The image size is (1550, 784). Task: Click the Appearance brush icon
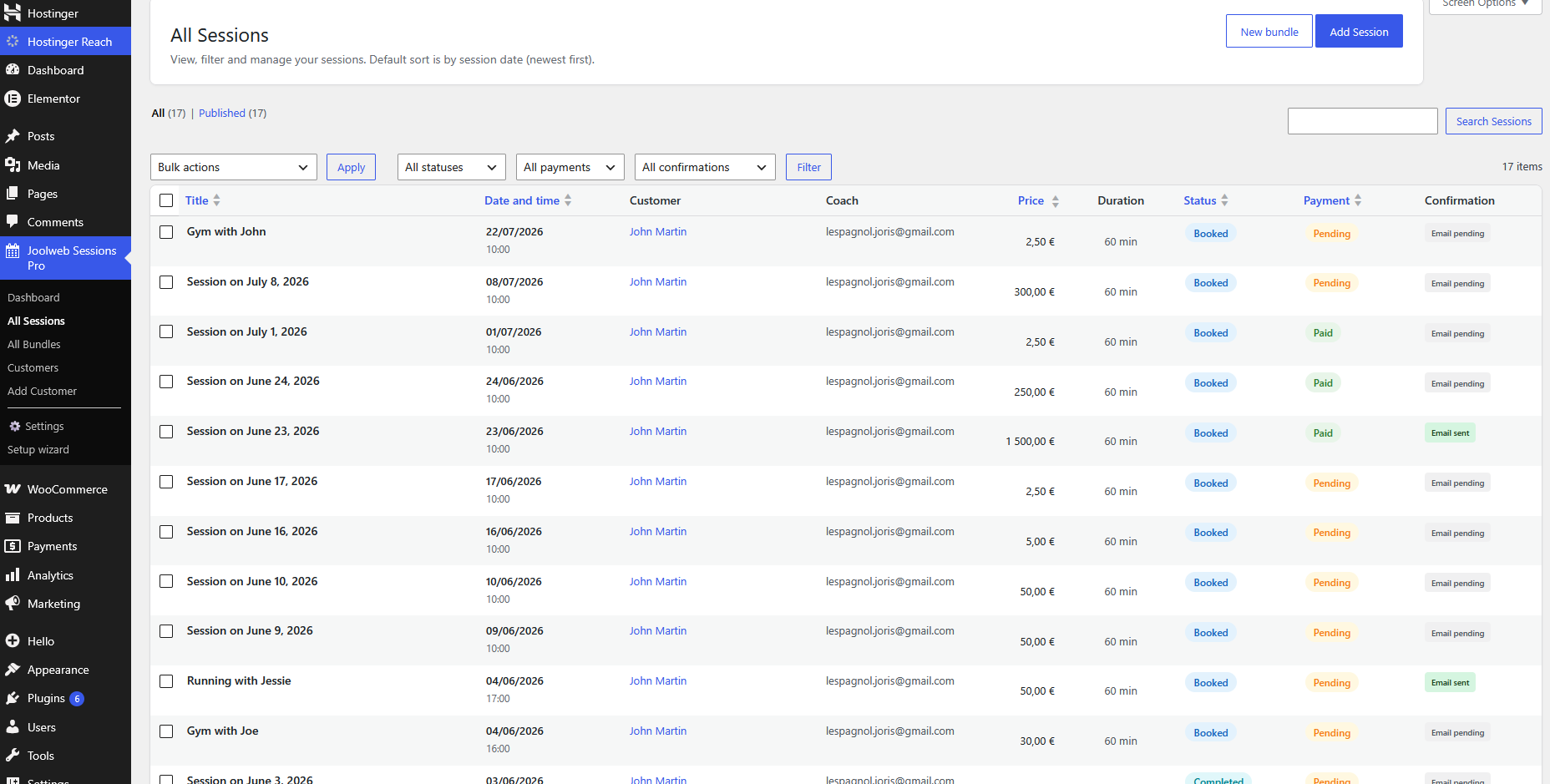[13, 670]
